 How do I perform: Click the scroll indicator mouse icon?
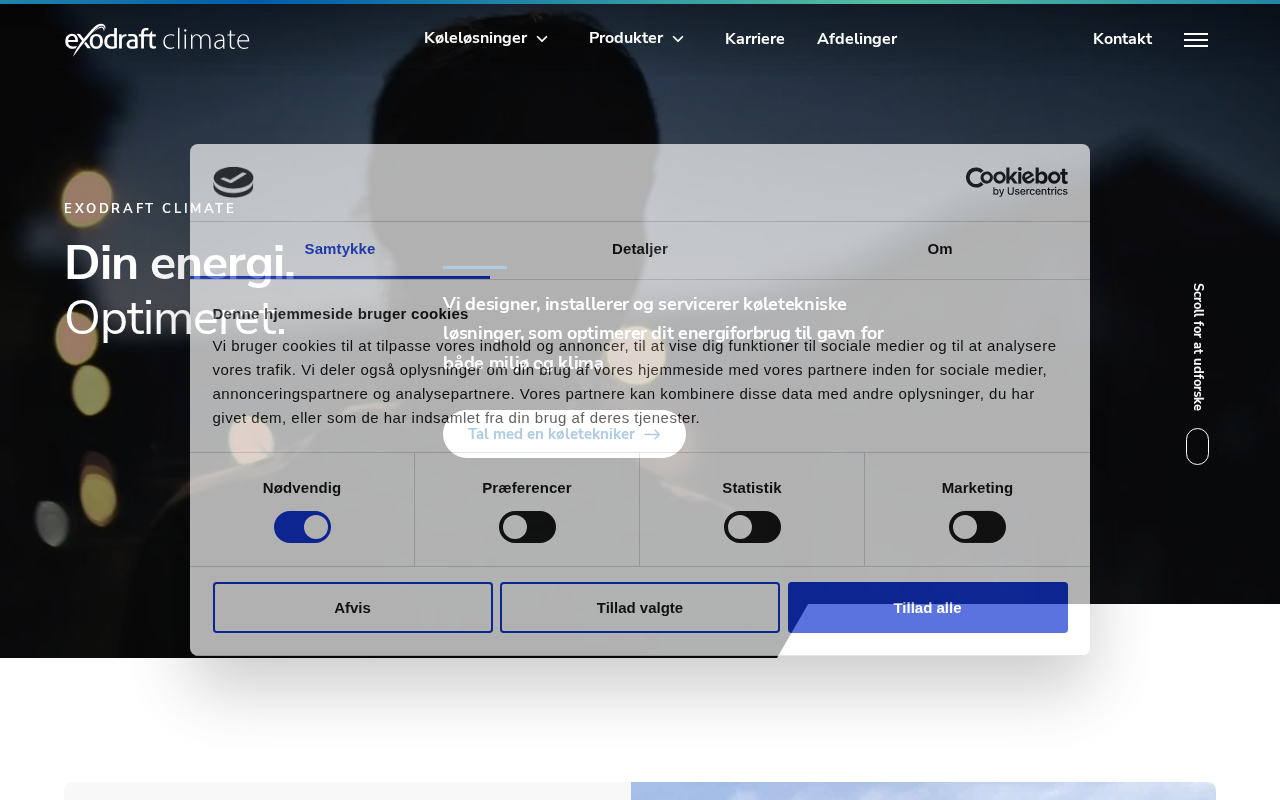pyautogui.click(x=1197, y=446)
